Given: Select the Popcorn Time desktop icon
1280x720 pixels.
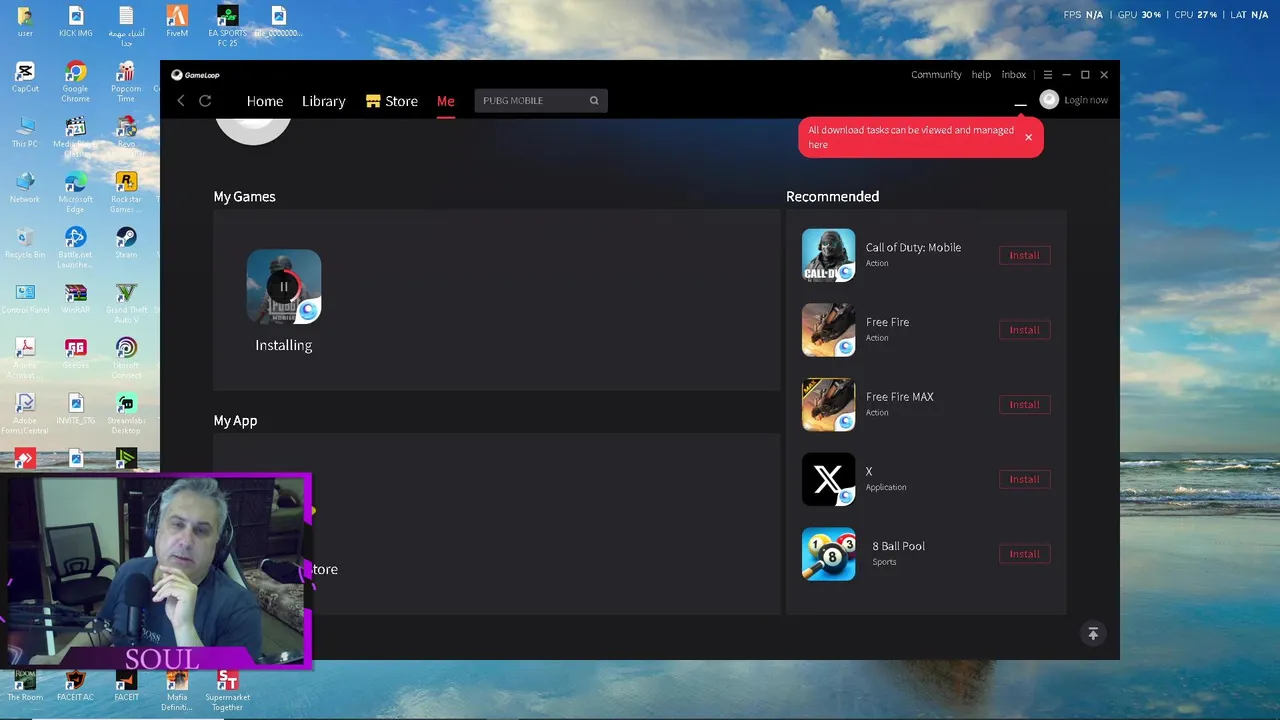Looking at the screenshot, I should pos(125,82).
